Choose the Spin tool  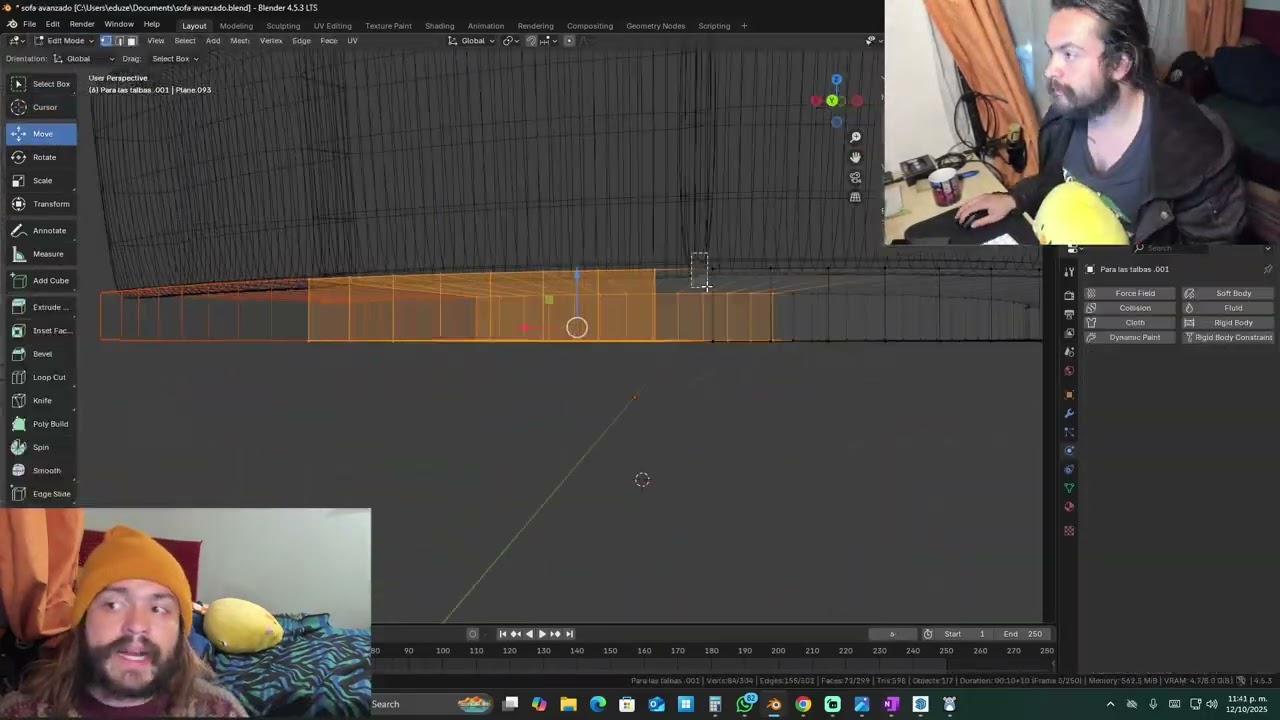(42, 447)
